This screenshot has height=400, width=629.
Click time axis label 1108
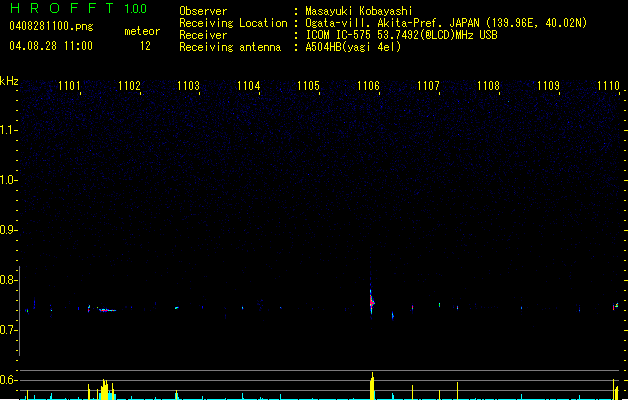[488, 86]
